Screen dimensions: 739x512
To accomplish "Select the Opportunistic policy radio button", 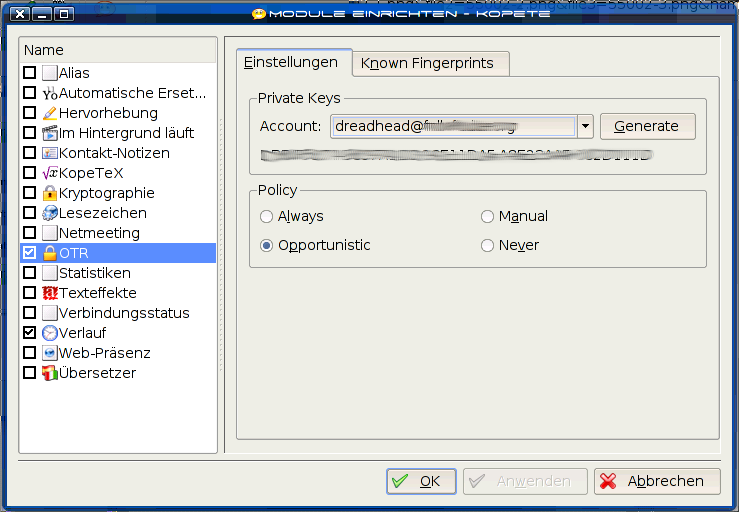I will [266, 246].
